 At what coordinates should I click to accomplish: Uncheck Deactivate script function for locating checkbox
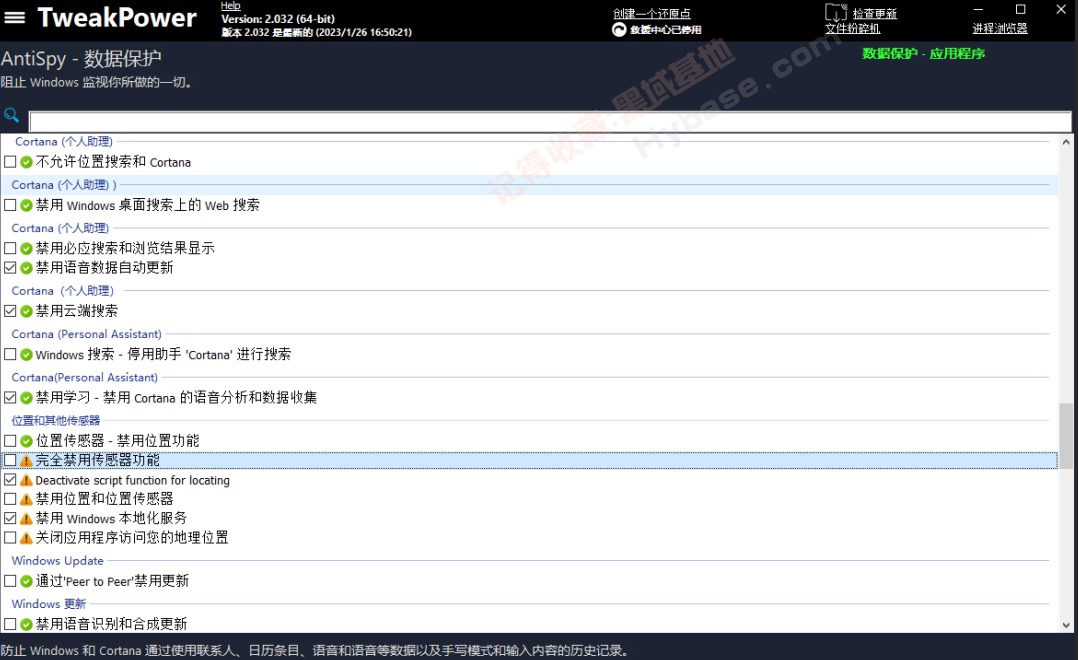click(x=10, y=479)
